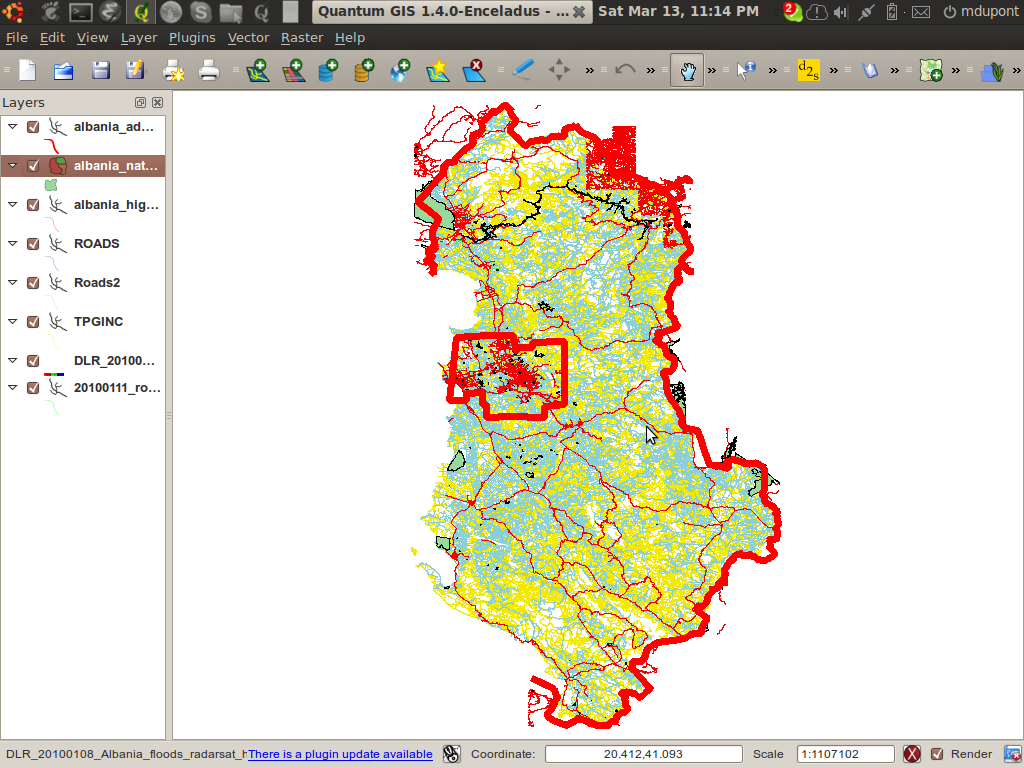Image resolution: width=1024 pixels, height=768 pixels.
Task: Add a raster layer
Action: (x=294, y=70)
